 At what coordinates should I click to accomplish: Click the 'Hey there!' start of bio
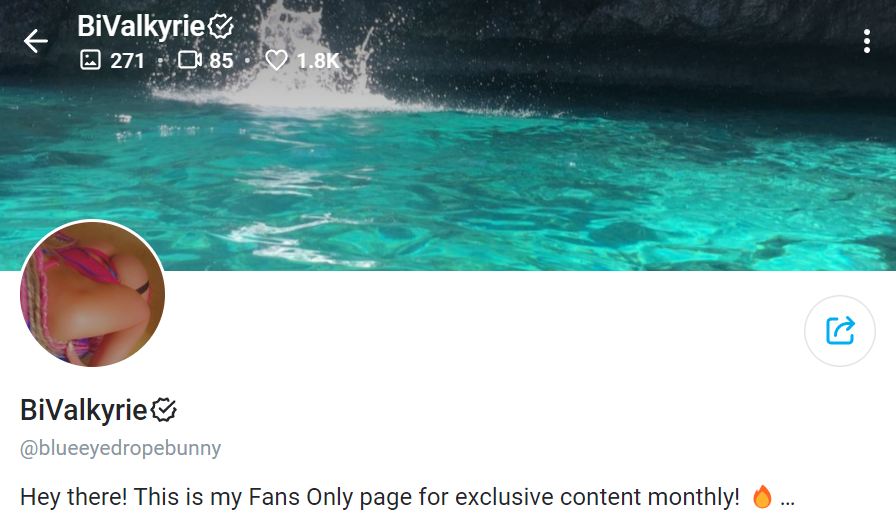tap(73, 497)
